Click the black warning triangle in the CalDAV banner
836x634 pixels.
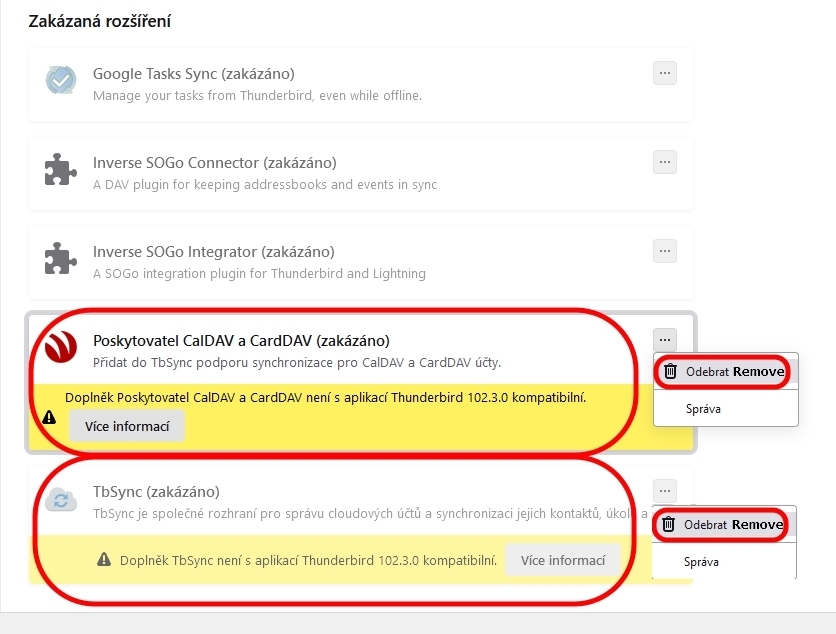49,417
